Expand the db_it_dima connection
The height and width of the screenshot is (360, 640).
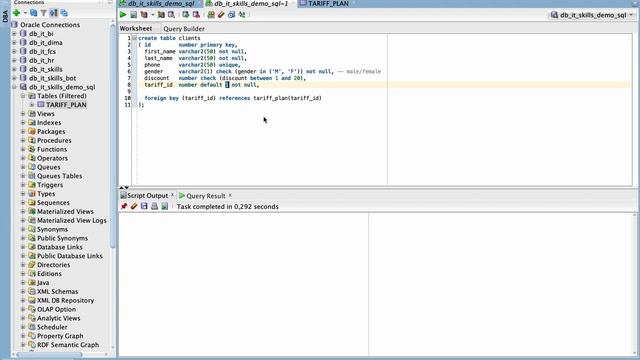tap(14, 43)
